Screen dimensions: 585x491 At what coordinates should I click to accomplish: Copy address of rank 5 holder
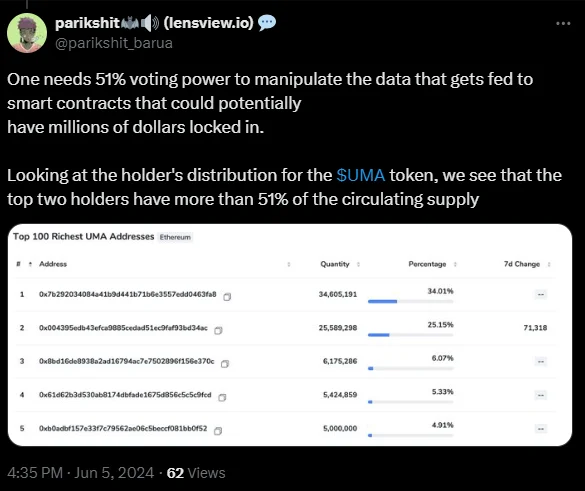(x=218, y=431)
